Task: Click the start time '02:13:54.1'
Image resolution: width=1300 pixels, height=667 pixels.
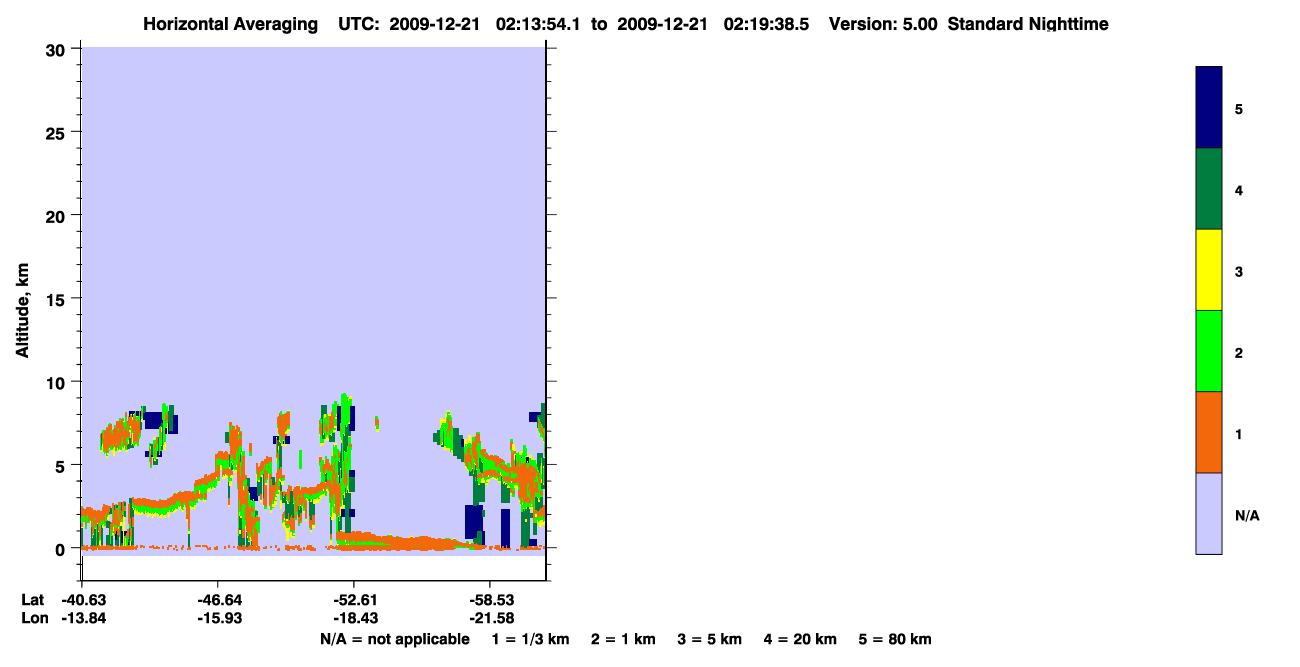Action: point(538,24)
